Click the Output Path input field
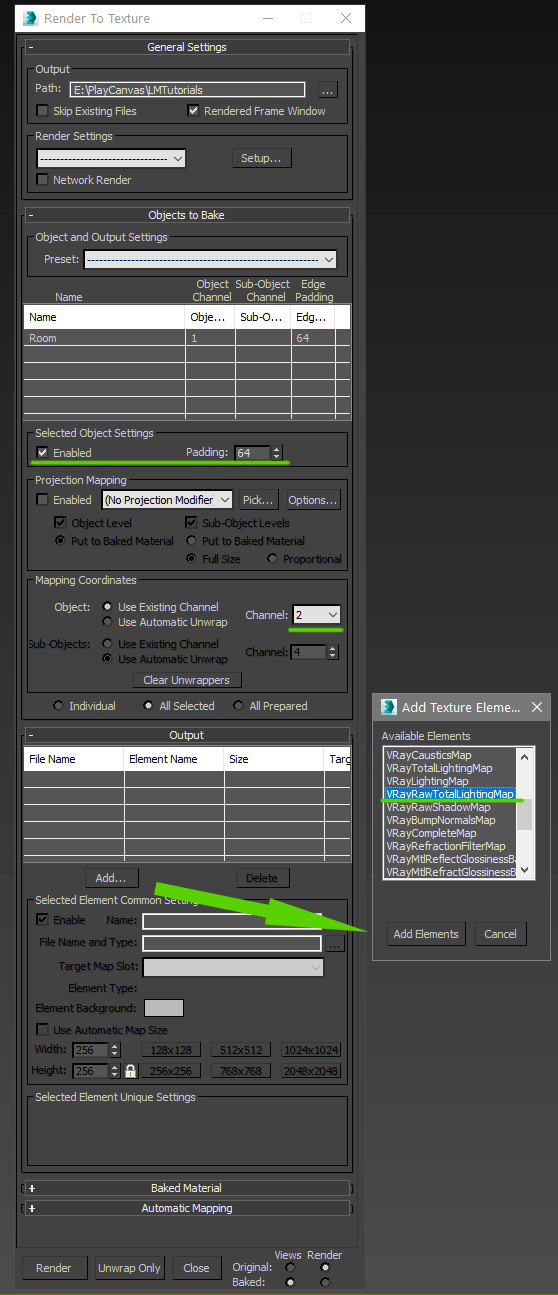The height and width of the screenshot is (1295, 558). (x=187, y=90)
